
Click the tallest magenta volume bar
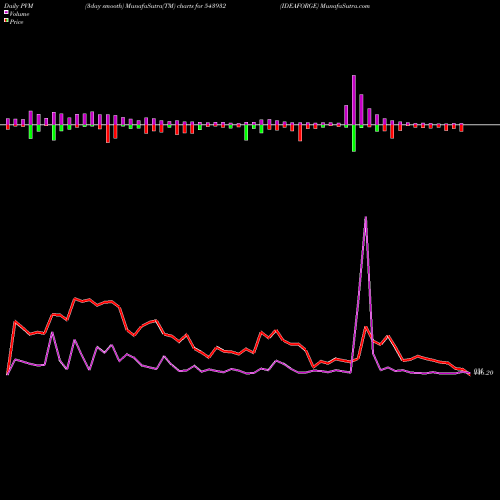click(x=354, y=100)
